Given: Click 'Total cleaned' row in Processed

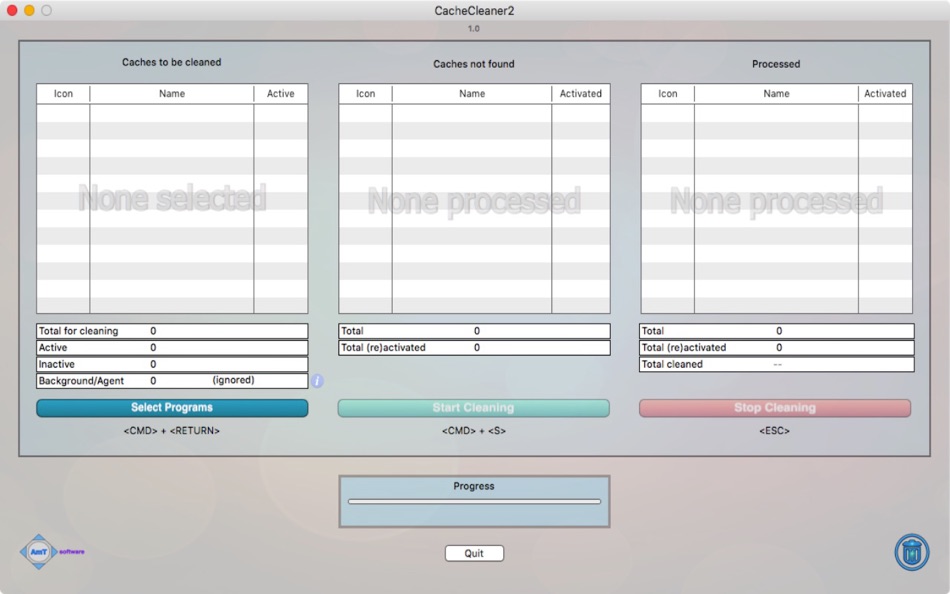Looking at the screenshot, I should [x=777, y=364].
